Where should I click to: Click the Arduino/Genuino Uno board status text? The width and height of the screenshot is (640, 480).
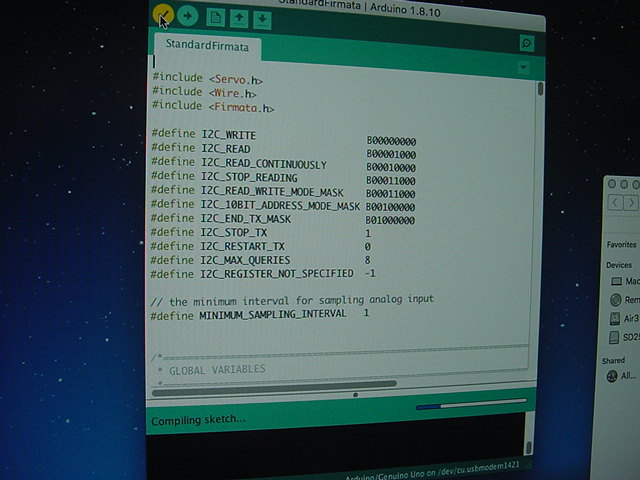tap(432, 471)
